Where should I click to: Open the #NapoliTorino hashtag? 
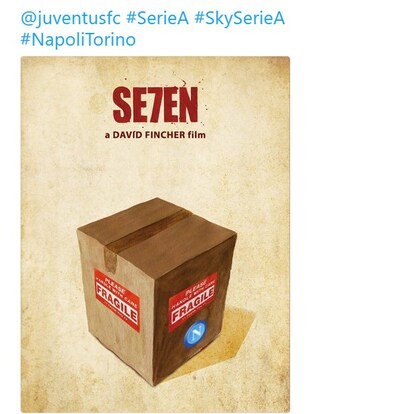[x=78, y=40]
